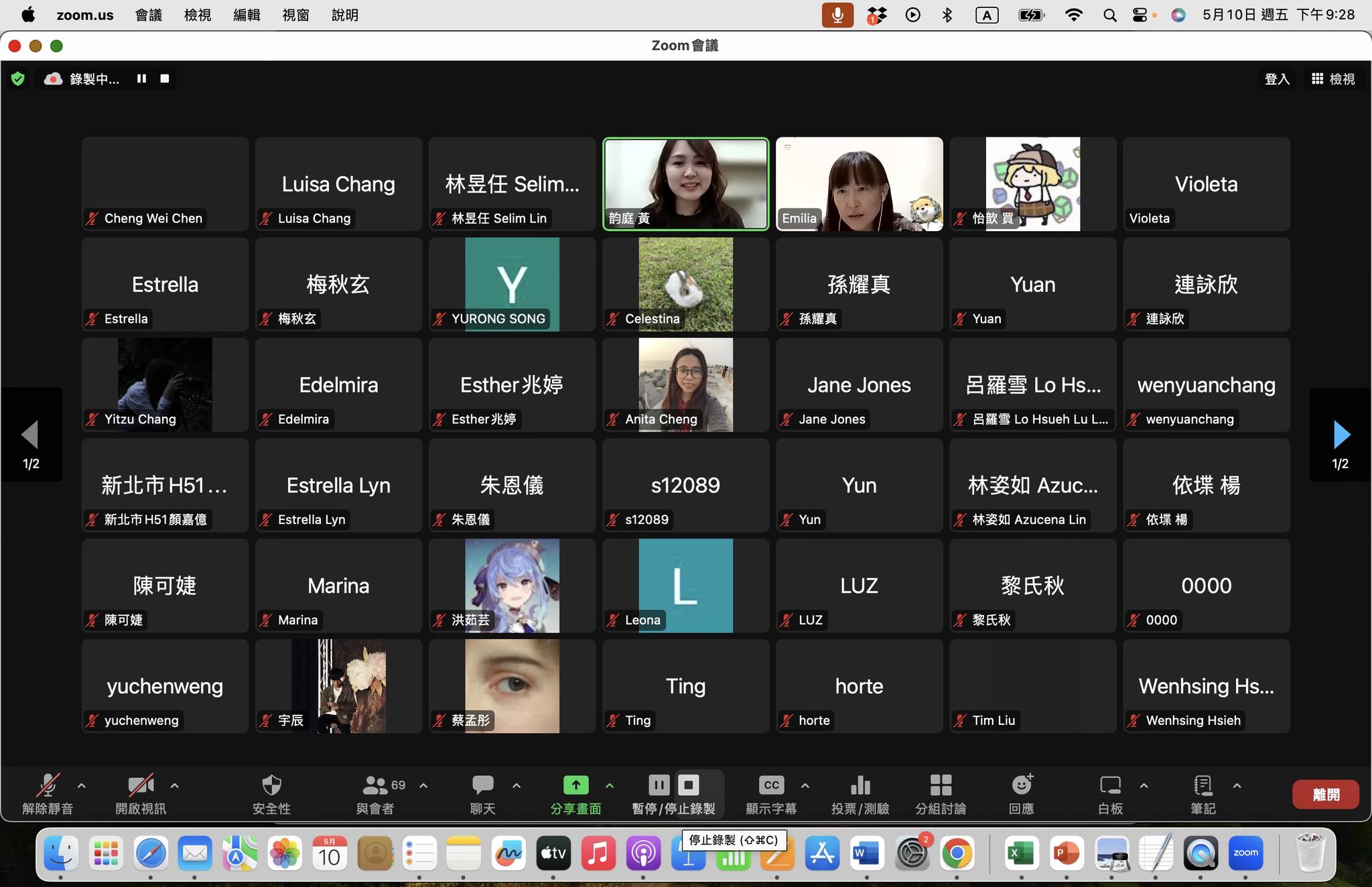
Task: Open the 檢視 view layout switcher
Action: pos(1333,79)
